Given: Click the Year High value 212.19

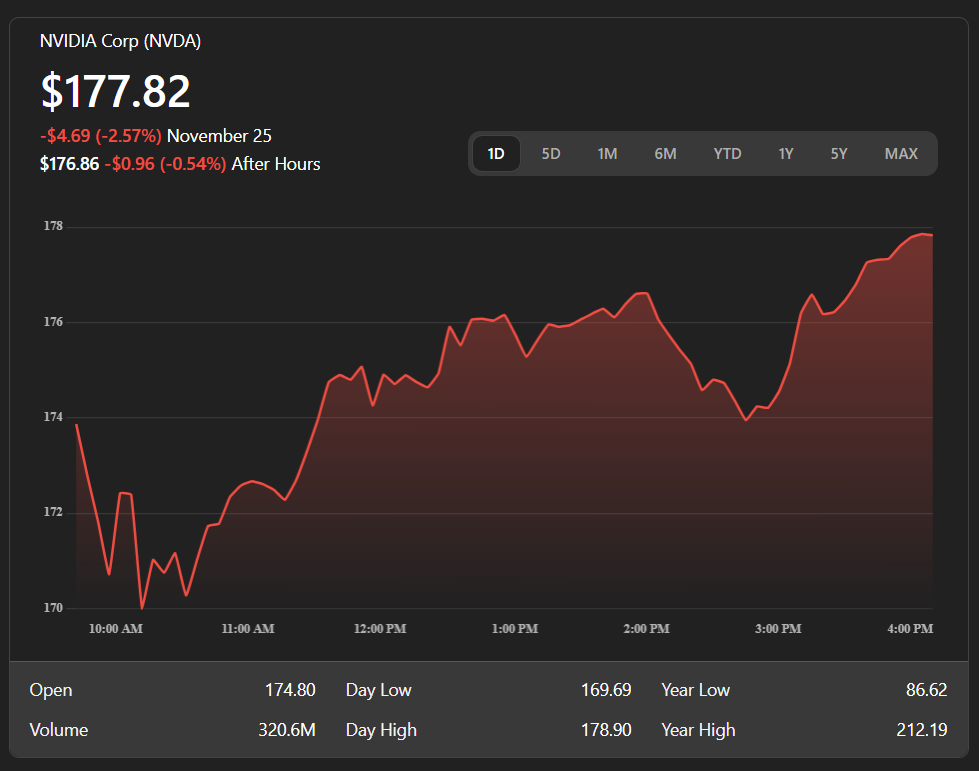Looking at the screenshot, I should pos(921,730).
